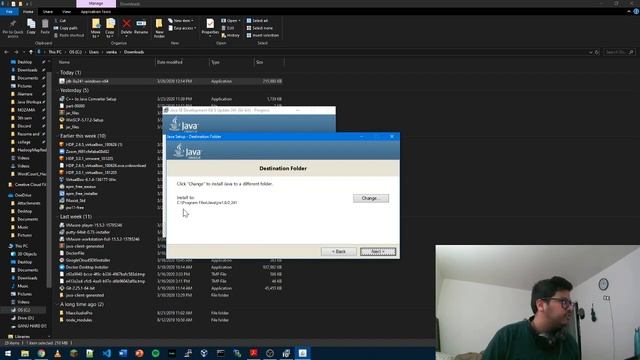
Task: Click the Manage contextual tab
Action: point(96,4)
